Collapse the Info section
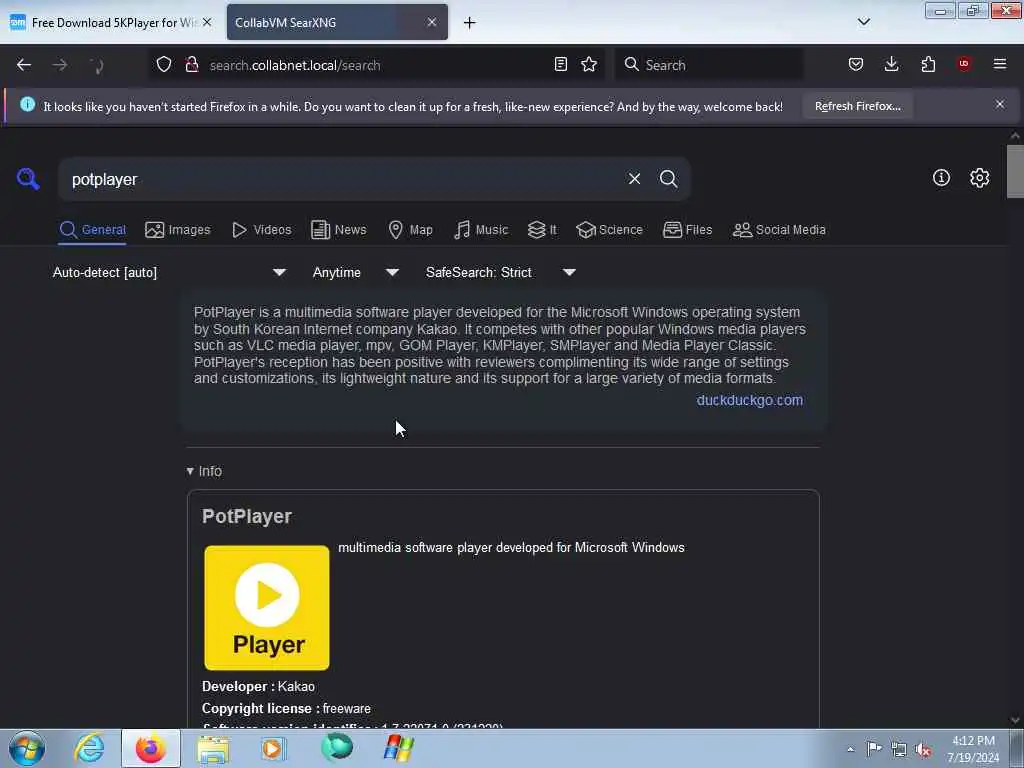The height and width of the screenshot is (768, 1024). pos(204,471)
